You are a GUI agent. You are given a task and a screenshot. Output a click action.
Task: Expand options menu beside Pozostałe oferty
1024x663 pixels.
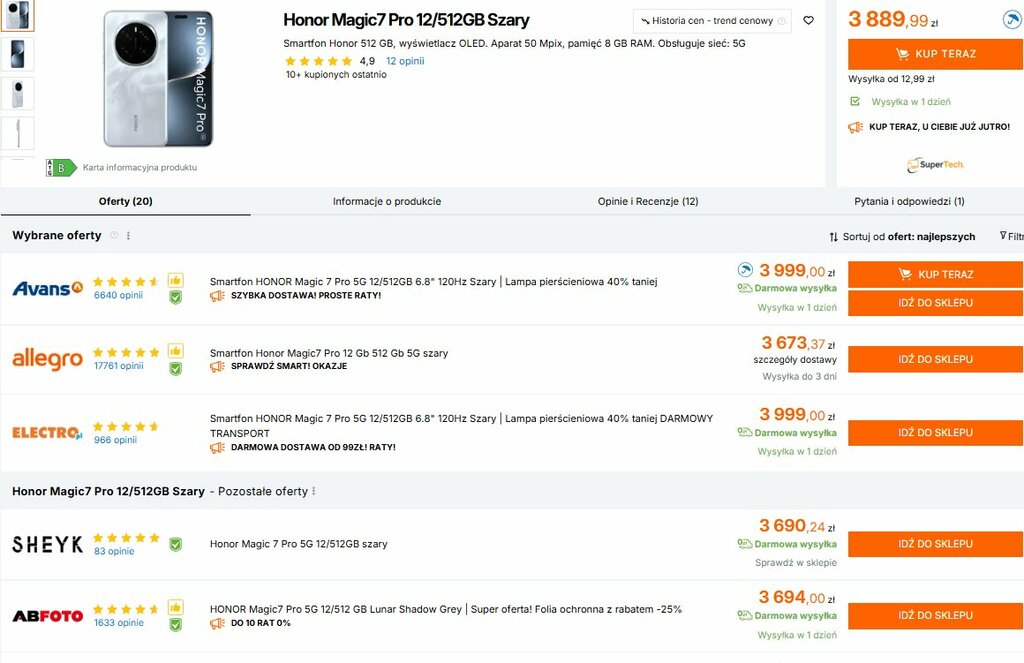314,491
